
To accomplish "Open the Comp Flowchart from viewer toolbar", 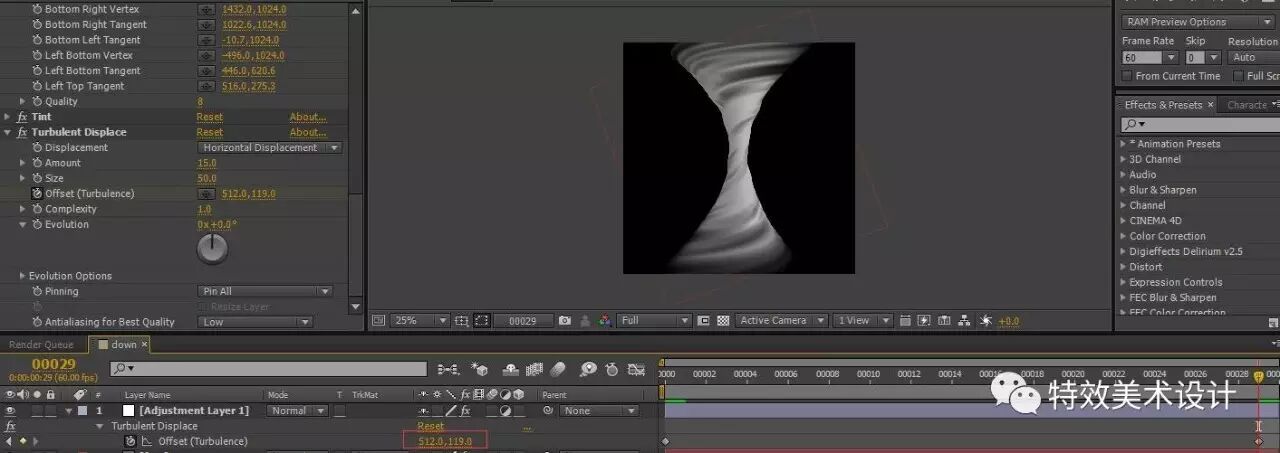I will click(963, 321).
